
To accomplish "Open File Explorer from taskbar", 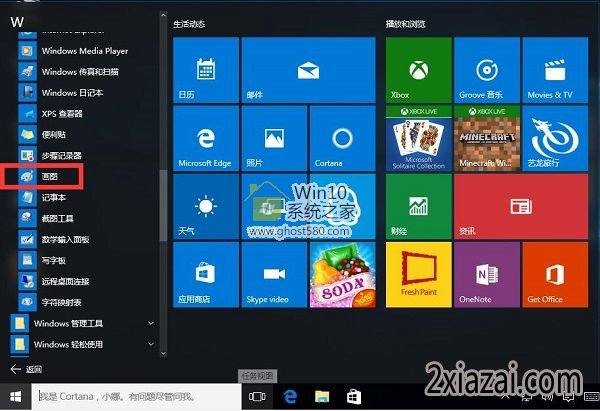I will coord(322,397).
